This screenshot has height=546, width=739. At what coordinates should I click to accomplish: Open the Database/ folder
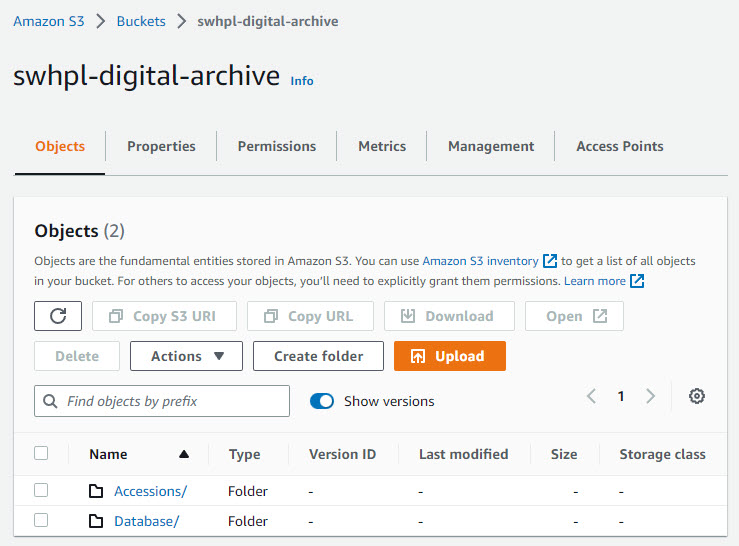tap(147, 521)
